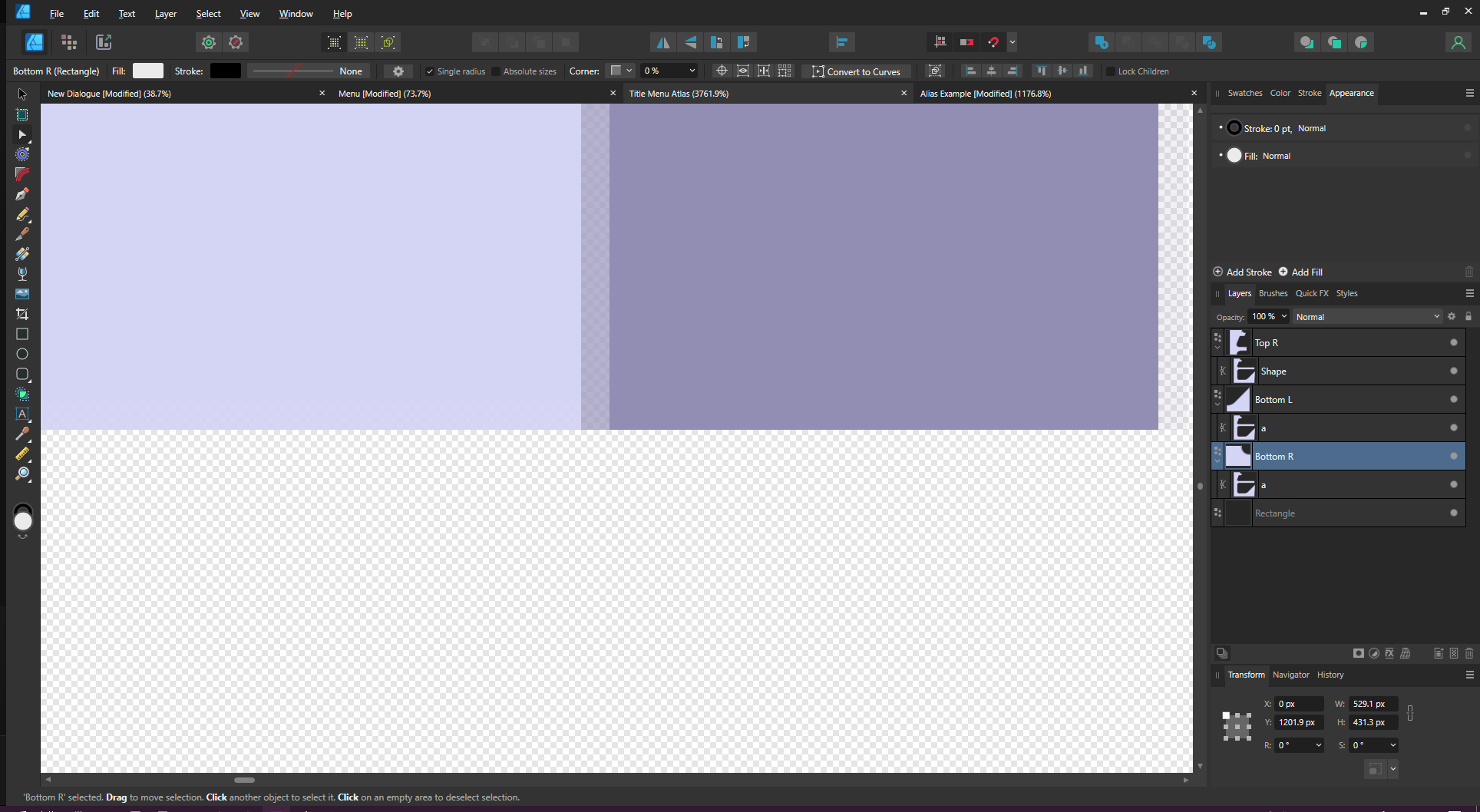Enable the Absolute sizes checkbox
The width and height of the screenshot is (1480, 812).
coord(497,71)
